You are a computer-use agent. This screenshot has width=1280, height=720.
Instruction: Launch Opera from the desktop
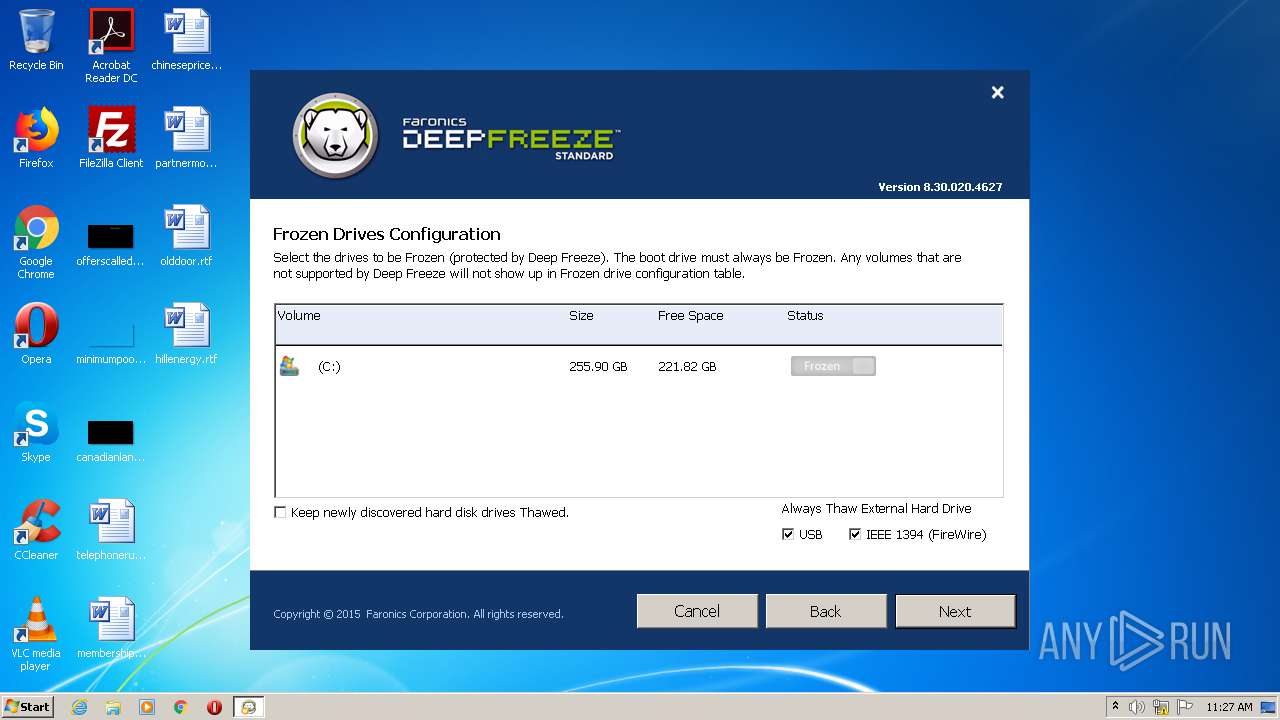point(36,334)
